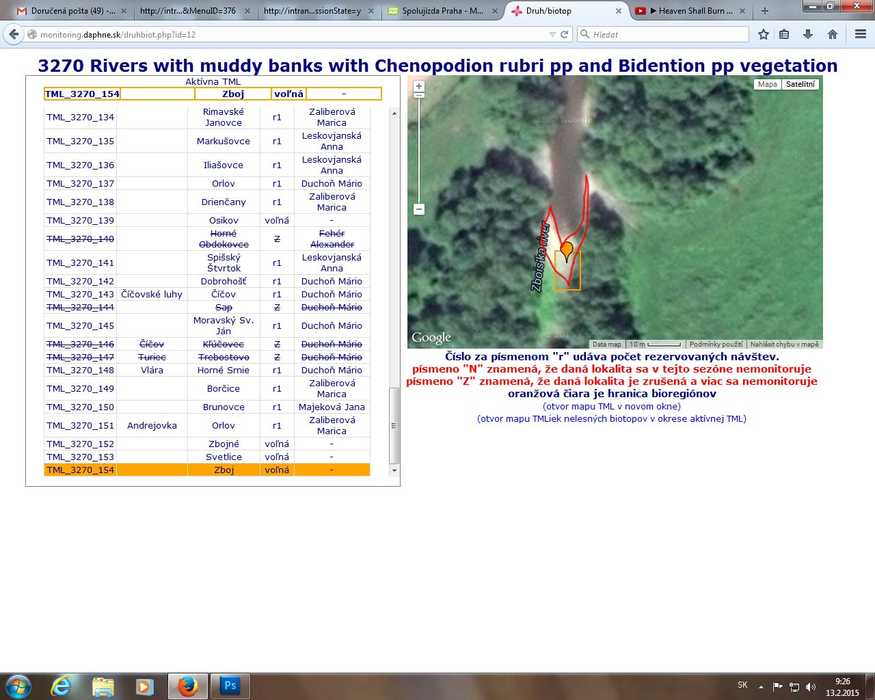Go to the Firefox home page icon
This screenshot has width=875, height=700.
pyautogui.click(x=832, y=35)
